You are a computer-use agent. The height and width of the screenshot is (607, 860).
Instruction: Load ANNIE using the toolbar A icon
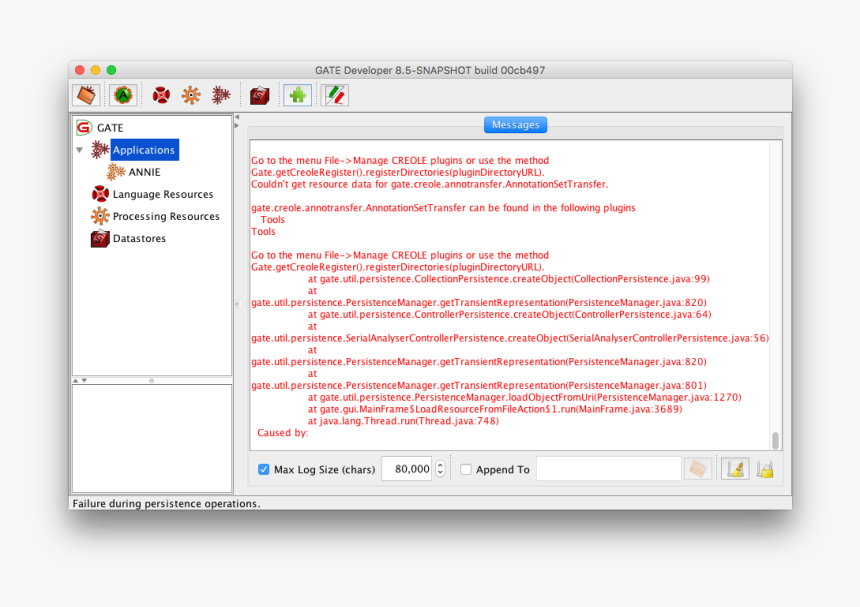(124, 95)
